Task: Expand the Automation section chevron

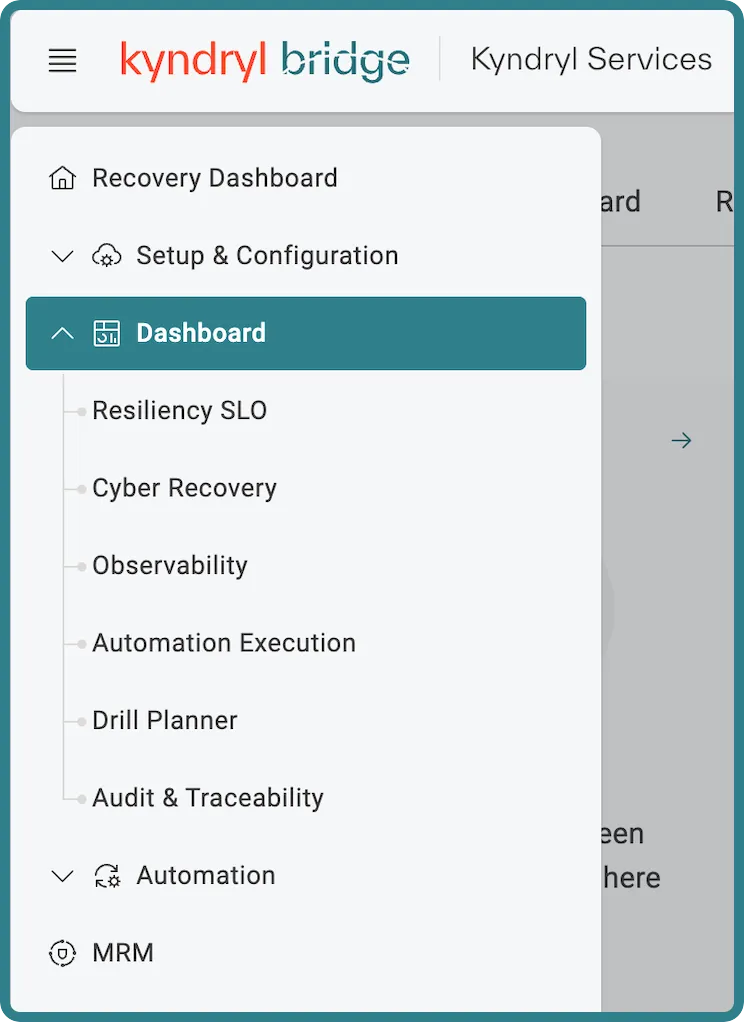Action: (x=63, y=875)
